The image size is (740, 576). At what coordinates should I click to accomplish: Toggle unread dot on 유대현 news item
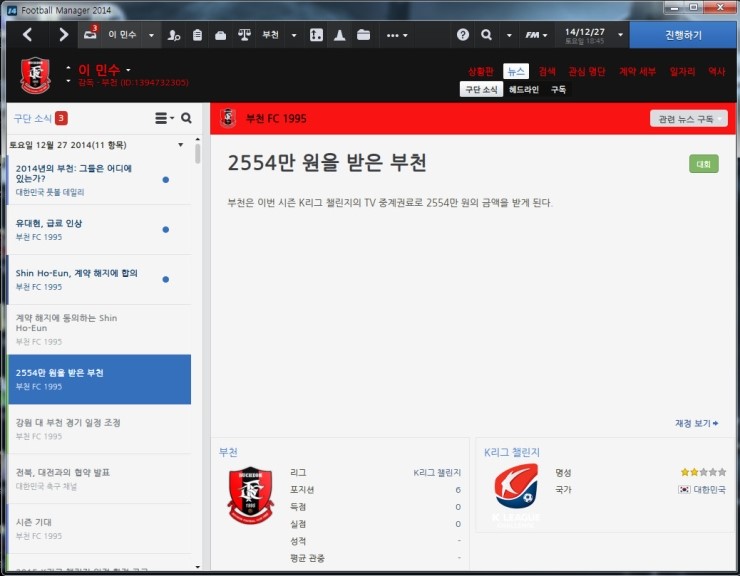point(166,229)
